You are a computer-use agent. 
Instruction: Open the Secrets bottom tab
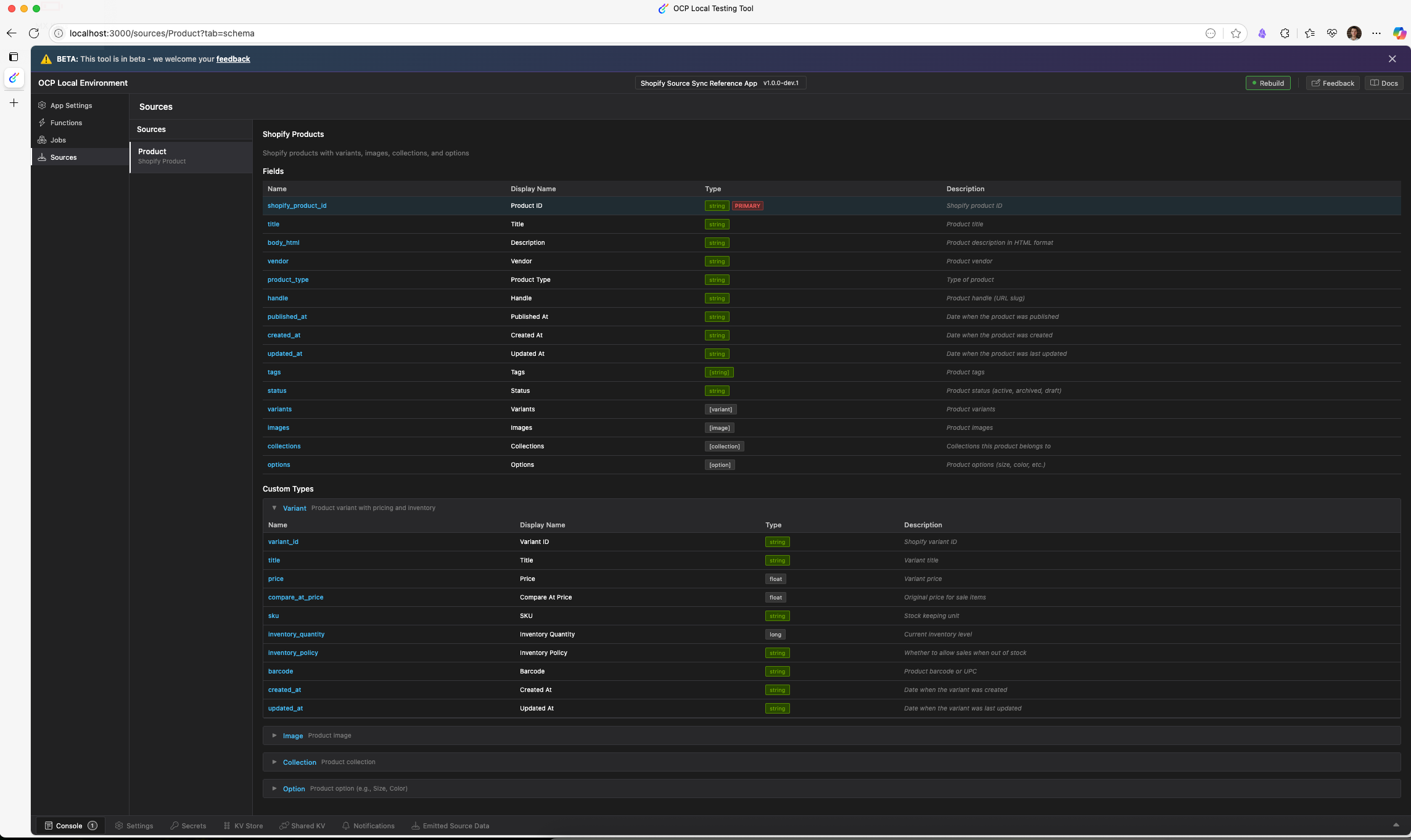(x=188, y=826)
